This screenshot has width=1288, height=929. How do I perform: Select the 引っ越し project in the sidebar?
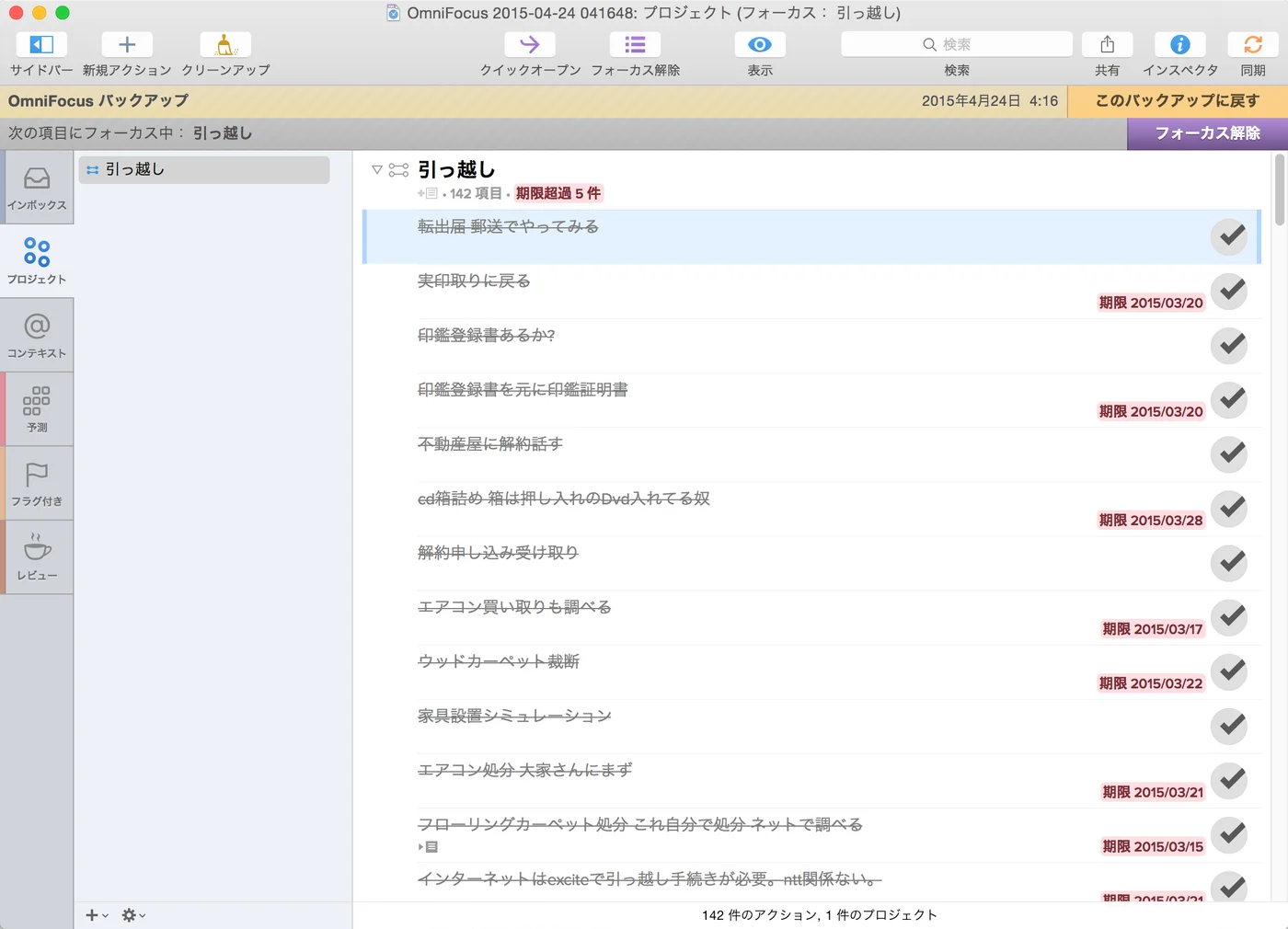point(204,169)
